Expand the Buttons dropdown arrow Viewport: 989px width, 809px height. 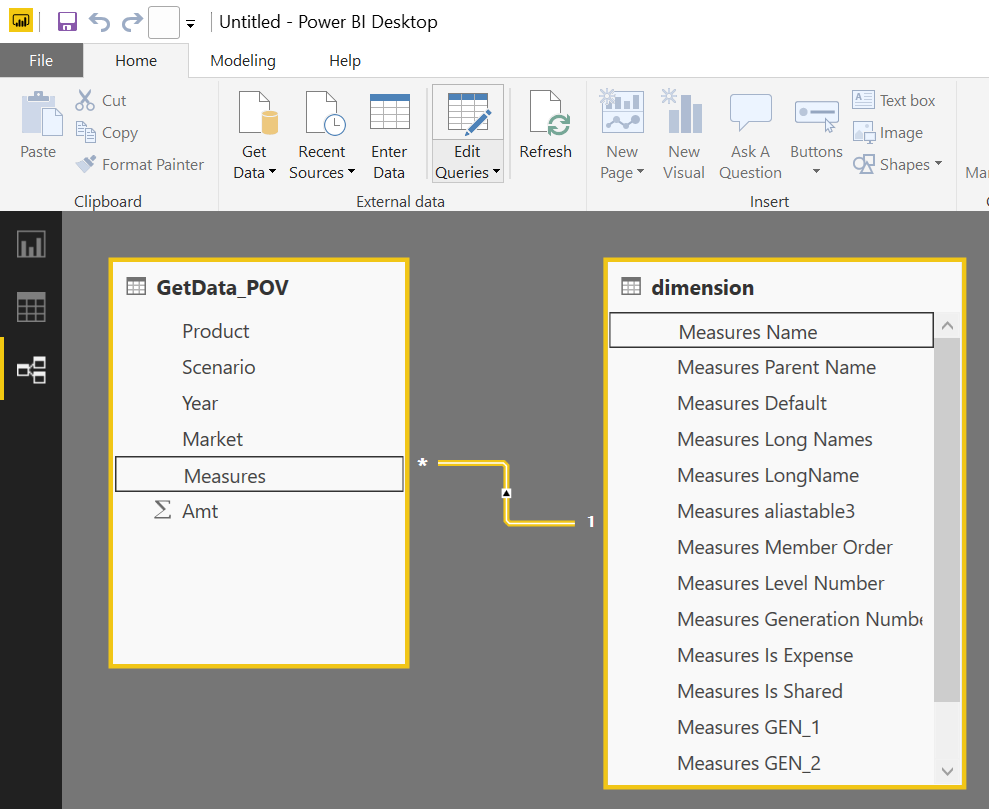point(816,172)
